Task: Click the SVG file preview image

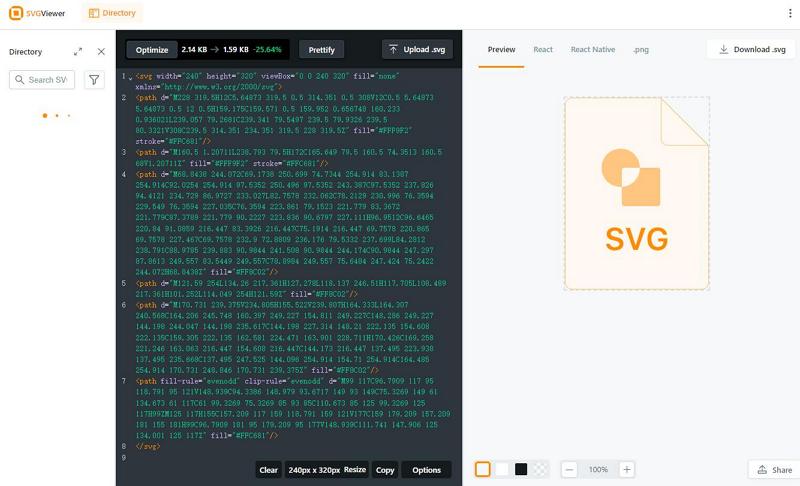Action: coord(637,193)
